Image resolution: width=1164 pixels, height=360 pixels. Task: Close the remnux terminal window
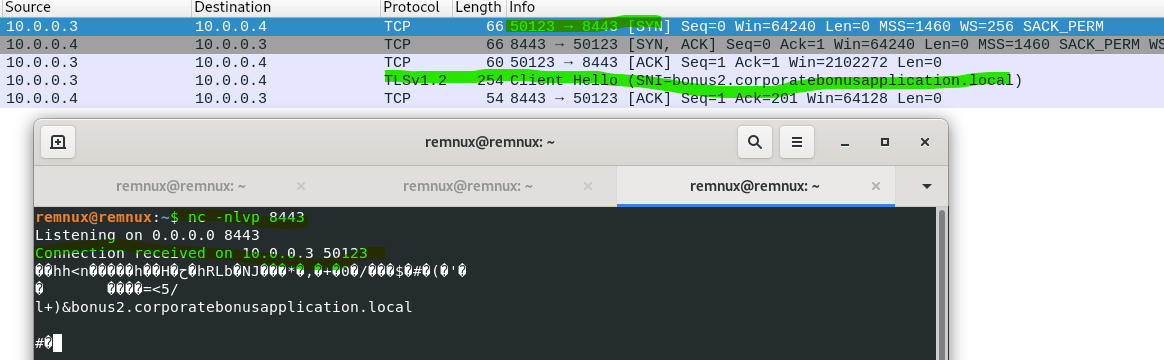(924, 143)
